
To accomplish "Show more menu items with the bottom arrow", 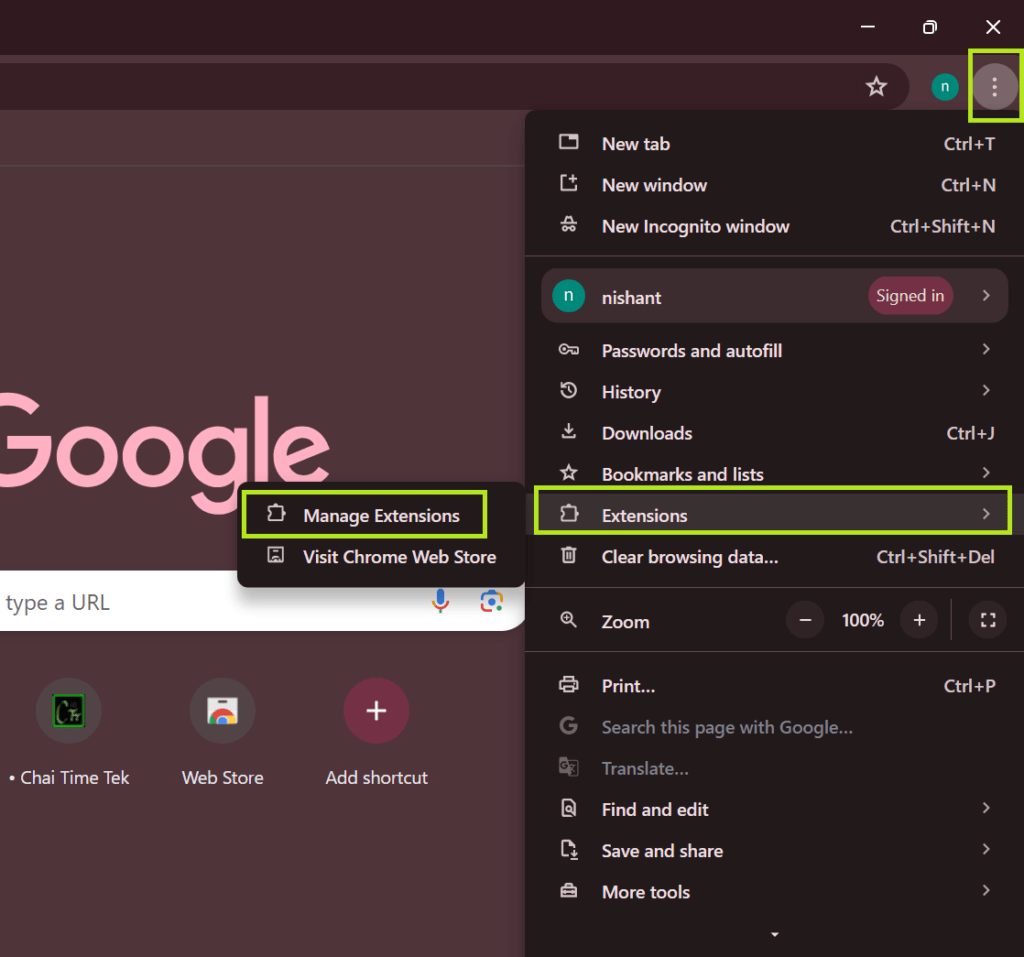I will [775, 935].
